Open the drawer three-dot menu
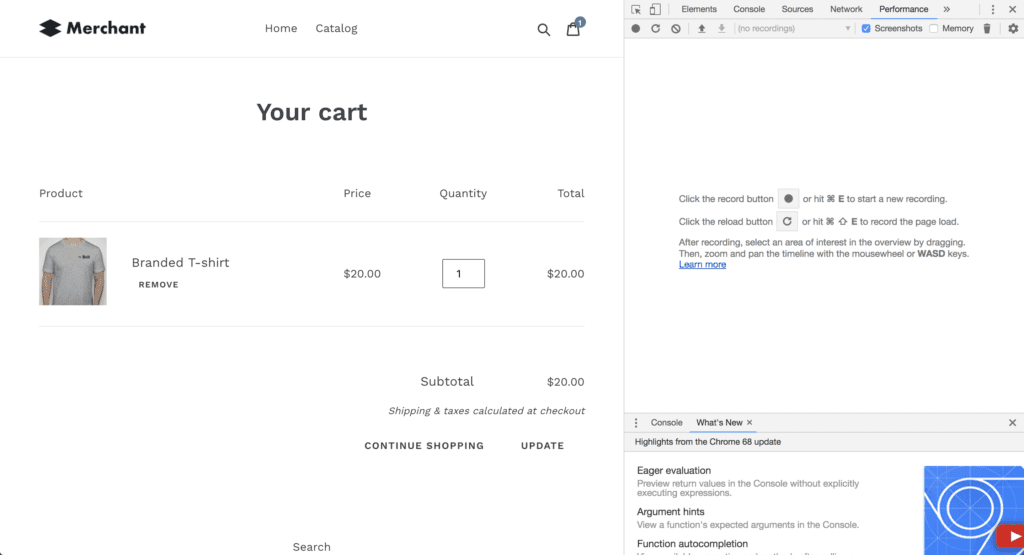Screen dimensions: 1024x555 (636, 422)
